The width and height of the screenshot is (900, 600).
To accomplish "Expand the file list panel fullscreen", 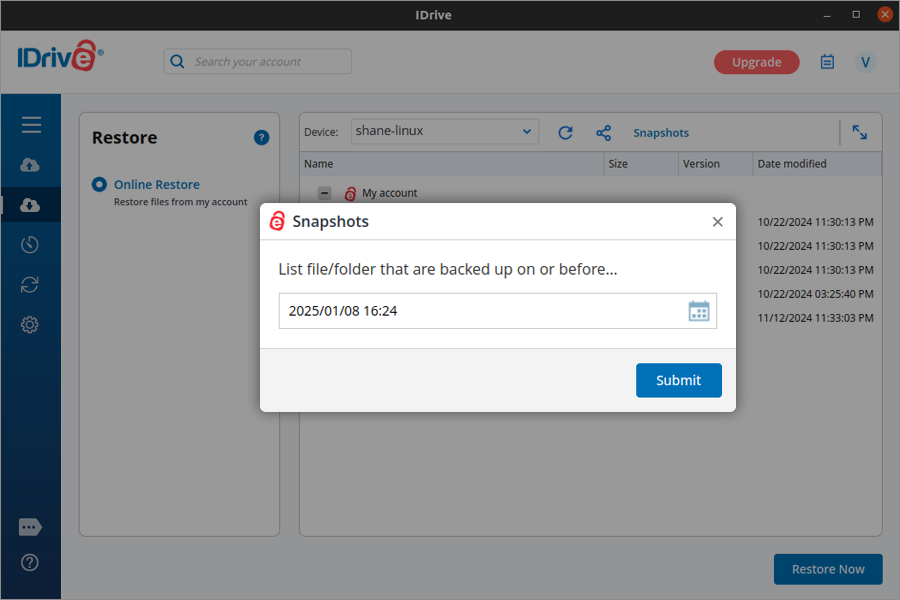I will coord(860,133).
